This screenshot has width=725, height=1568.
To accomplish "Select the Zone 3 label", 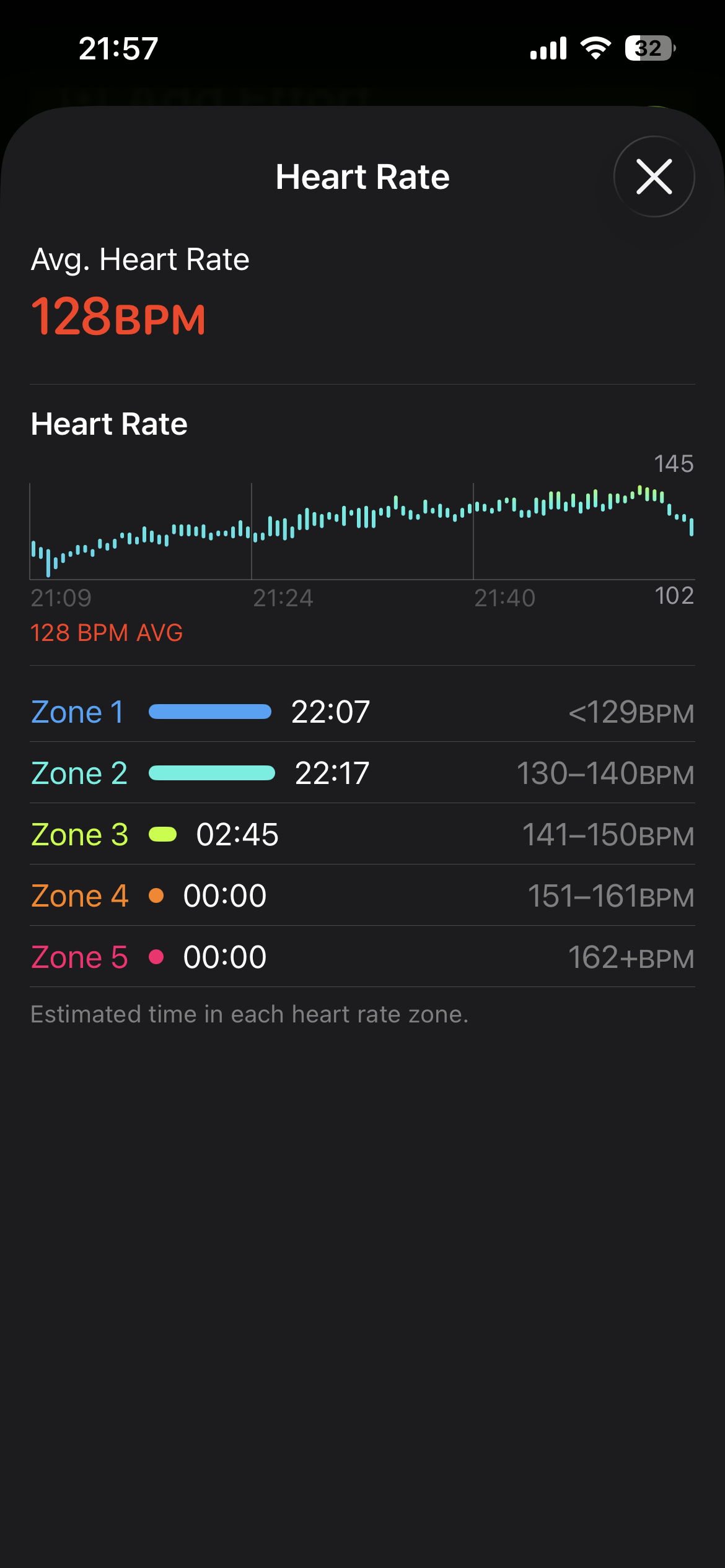I will click(x=79, y=834).
